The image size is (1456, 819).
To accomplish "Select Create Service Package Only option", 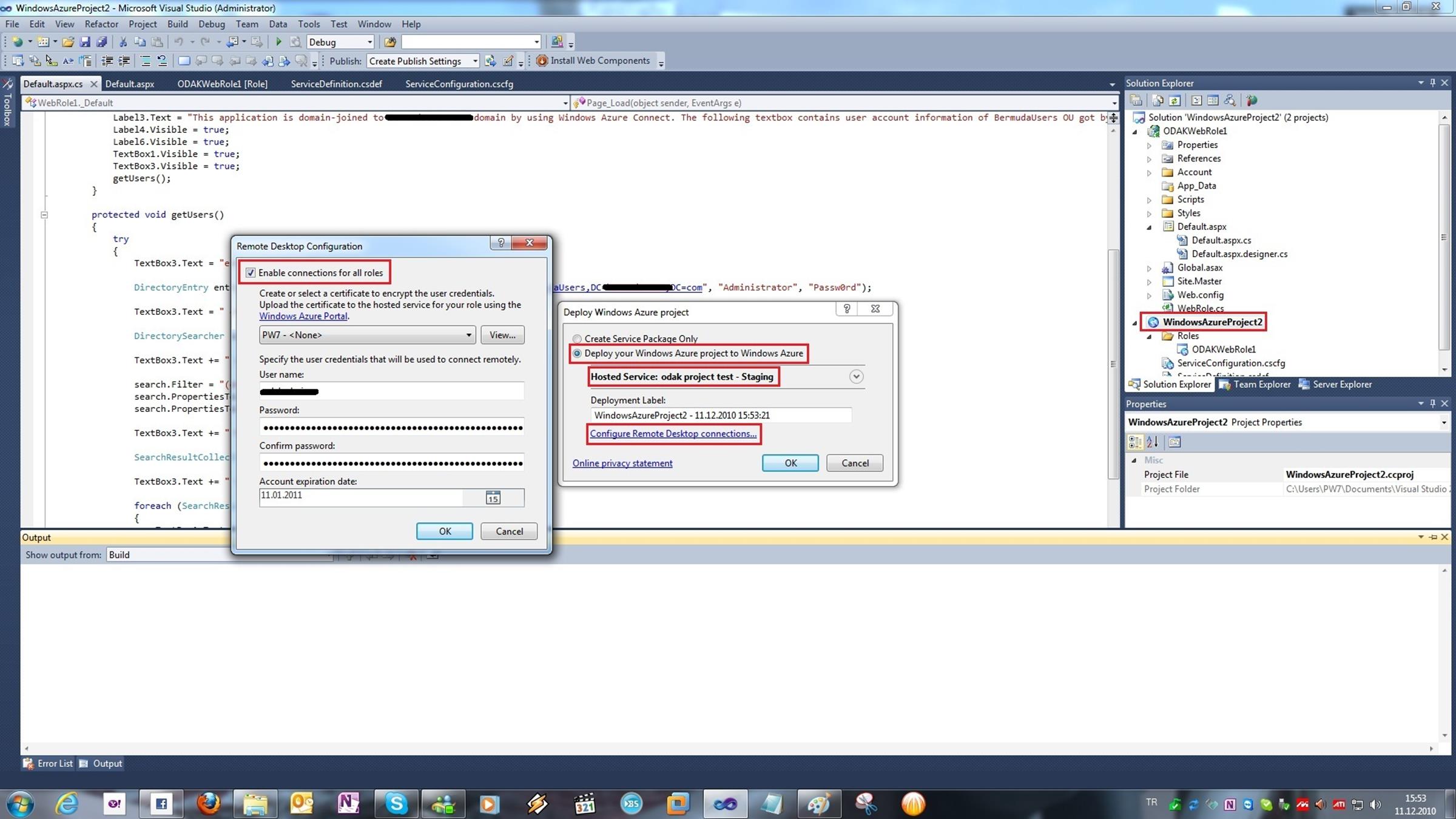I will click(x=577, y=339).
